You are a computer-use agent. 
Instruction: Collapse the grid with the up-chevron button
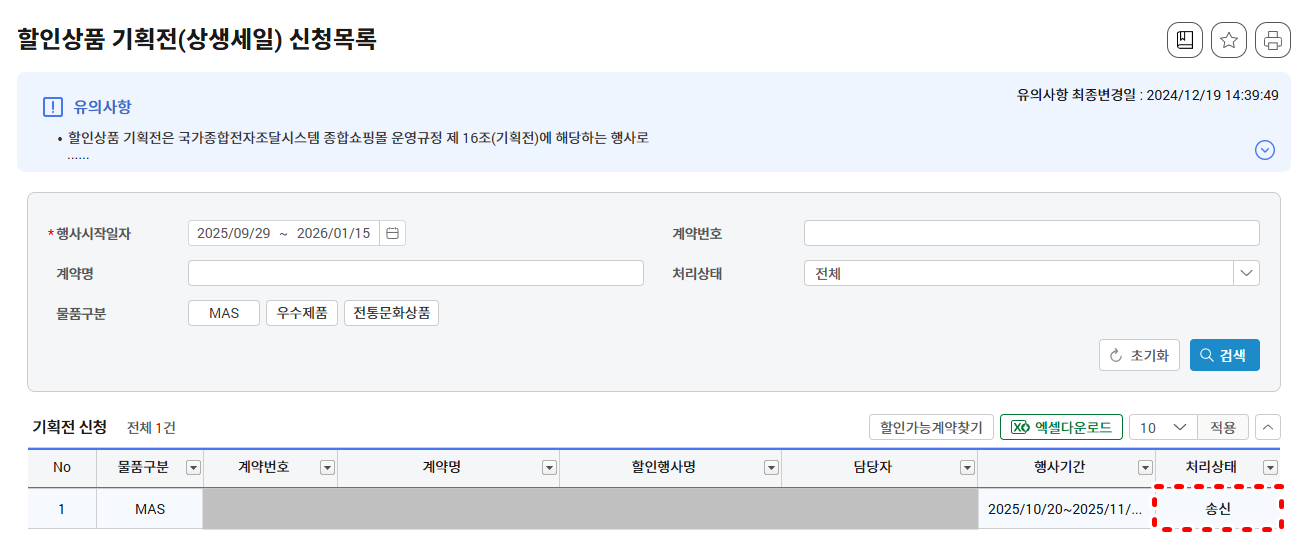click(x=1268, y=427)
